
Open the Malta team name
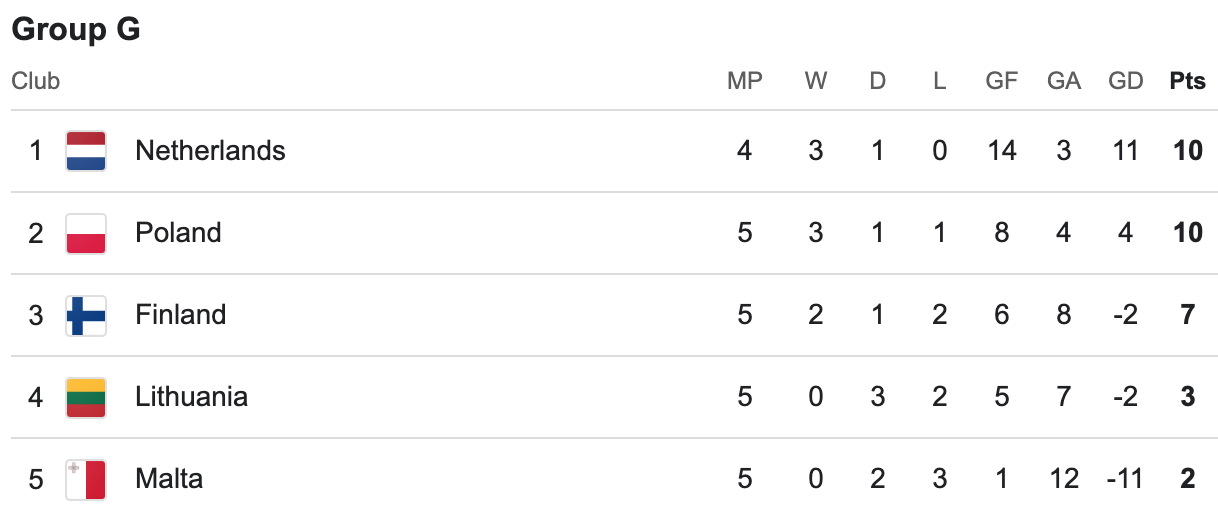[169, 479]
